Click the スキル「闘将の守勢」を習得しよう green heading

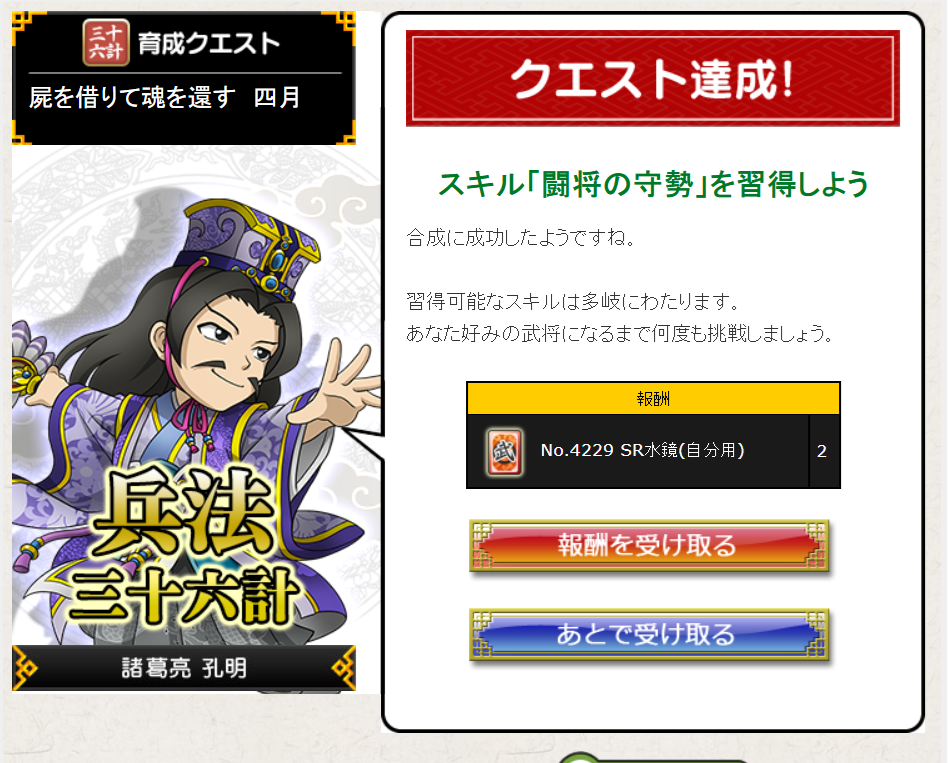(x=653, y=184)
